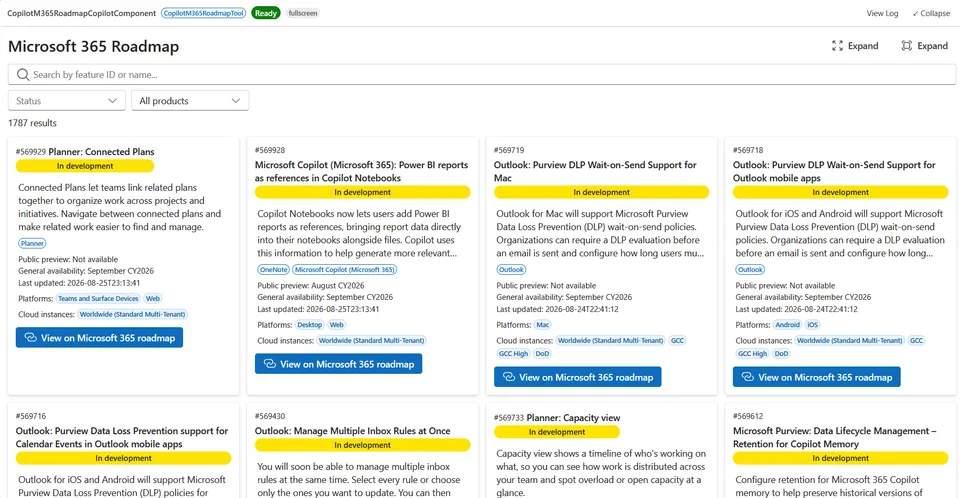
Task: Collapse the component panel
Action: tap(931, 13)
